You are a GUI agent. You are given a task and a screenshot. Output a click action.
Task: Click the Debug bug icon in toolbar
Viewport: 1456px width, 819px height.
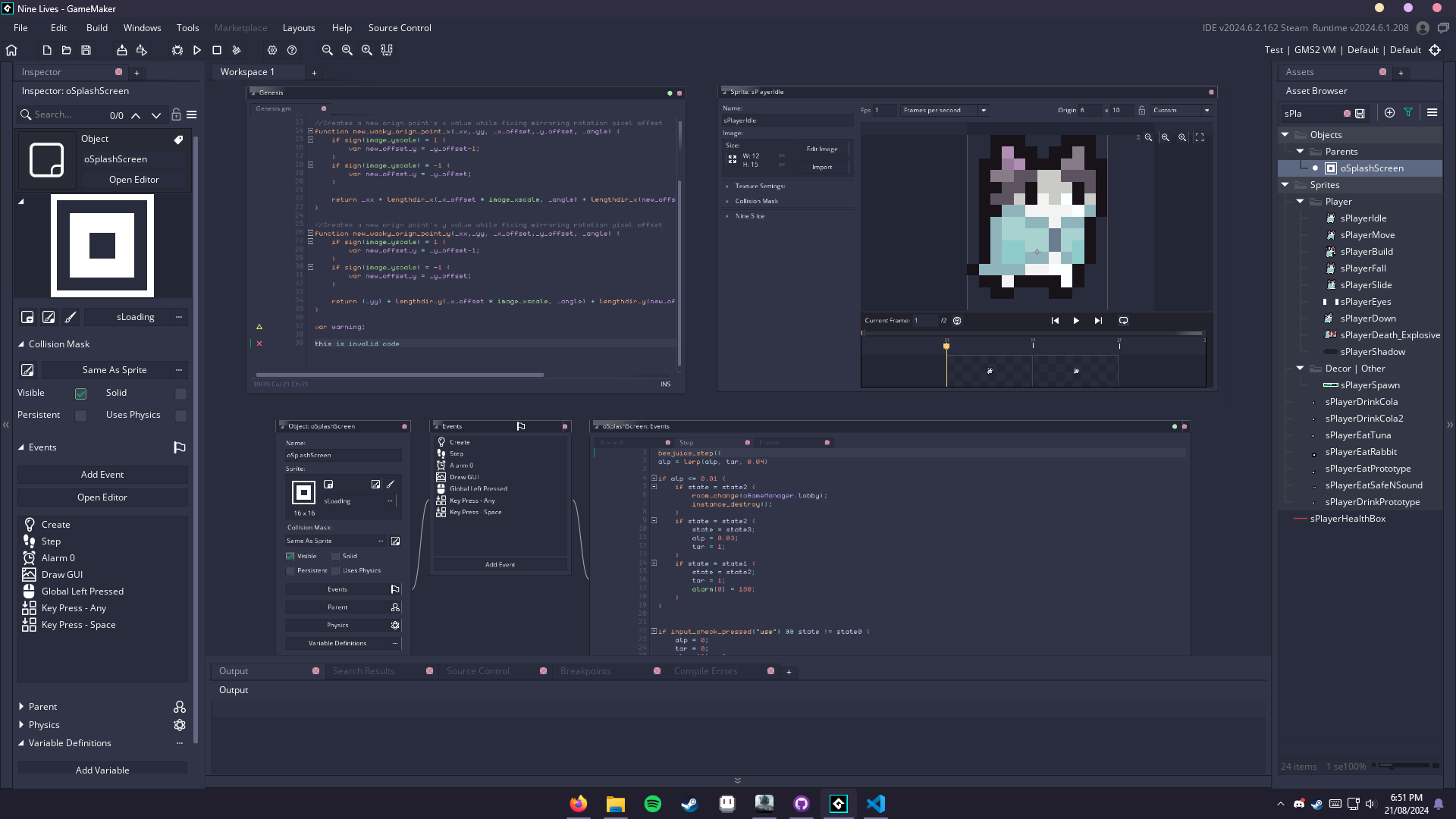coord(177,50)
